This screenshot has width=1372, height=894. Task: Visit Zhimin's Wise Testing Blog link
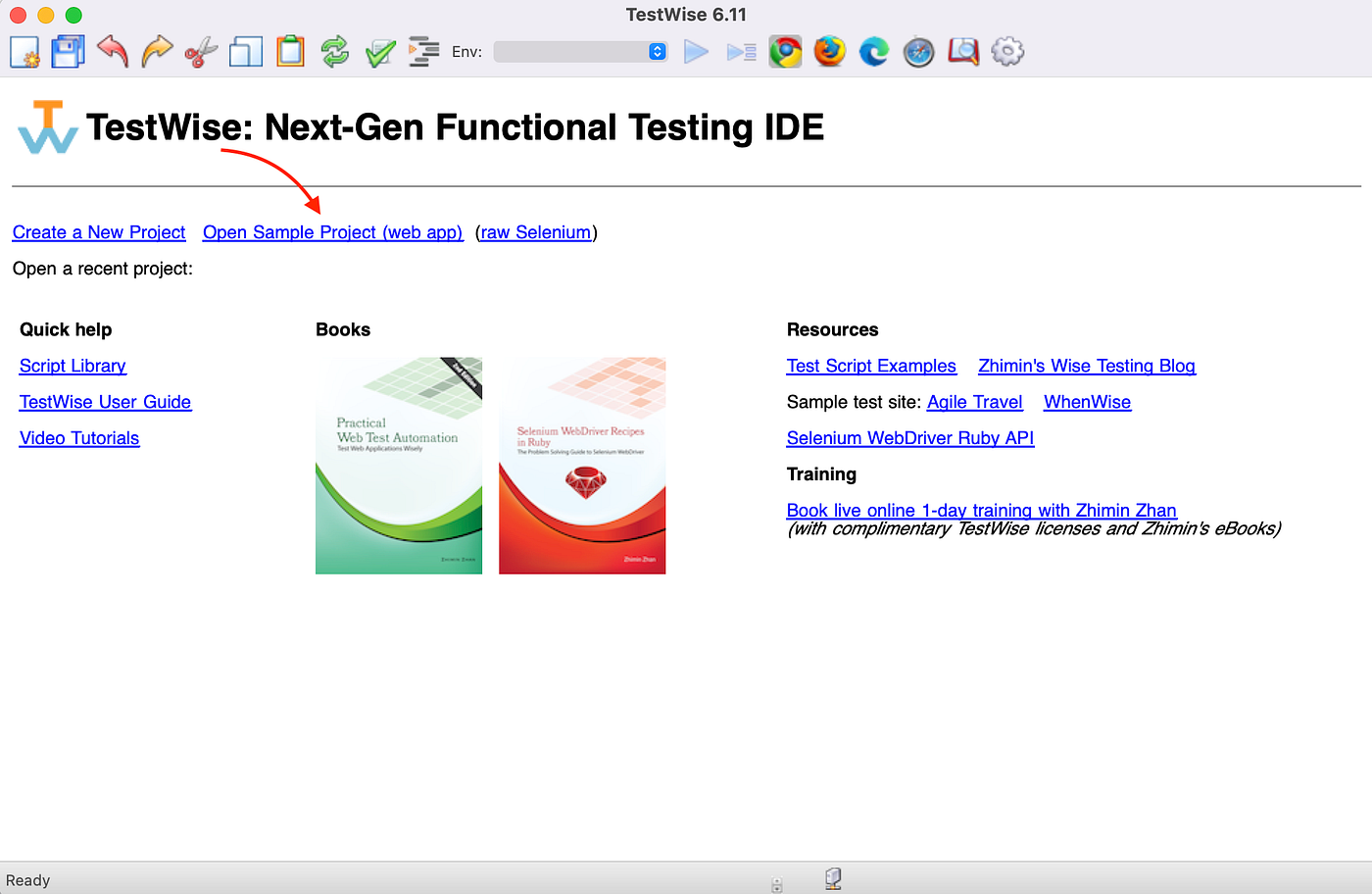1087,366
